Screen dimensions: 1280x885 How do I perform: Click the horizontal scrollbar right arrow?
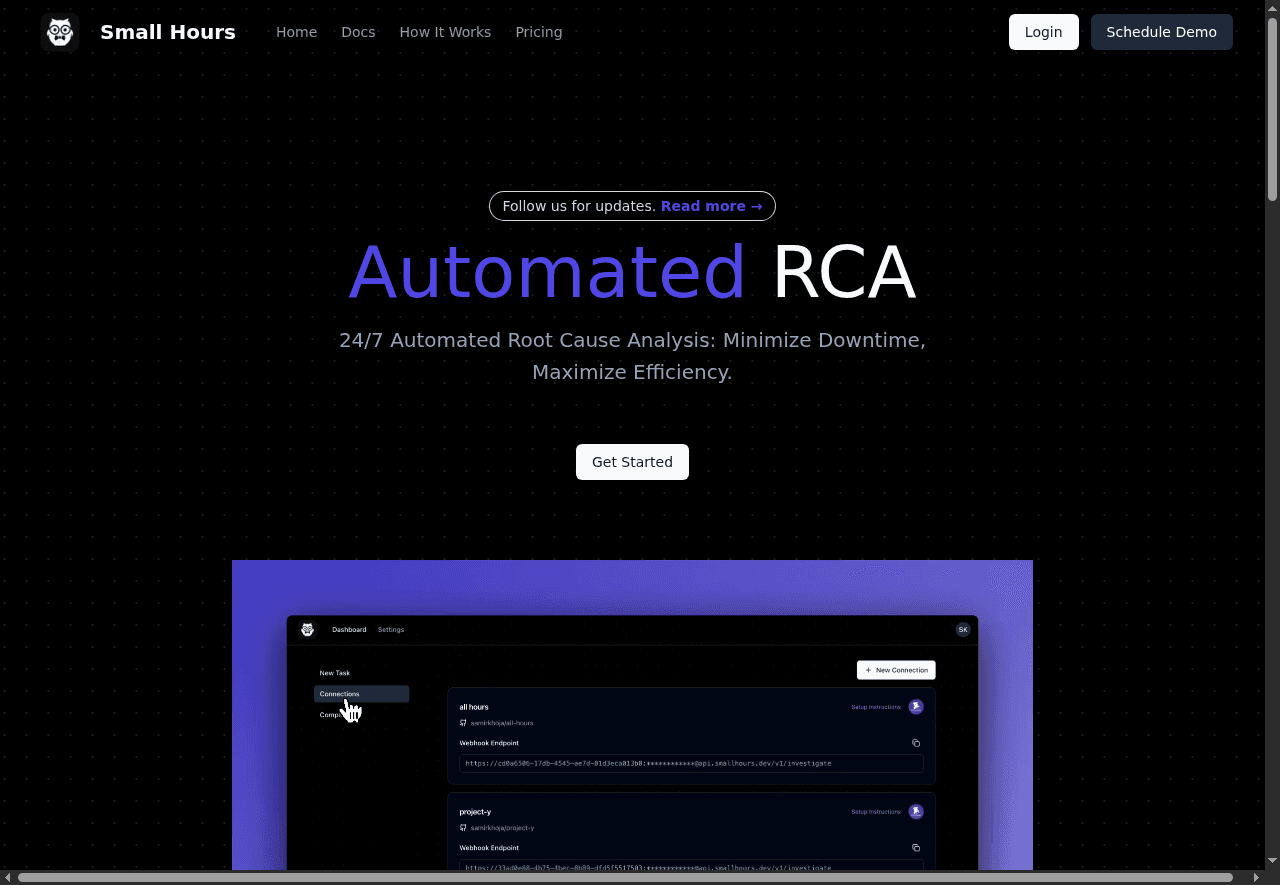coord(1257,877)
